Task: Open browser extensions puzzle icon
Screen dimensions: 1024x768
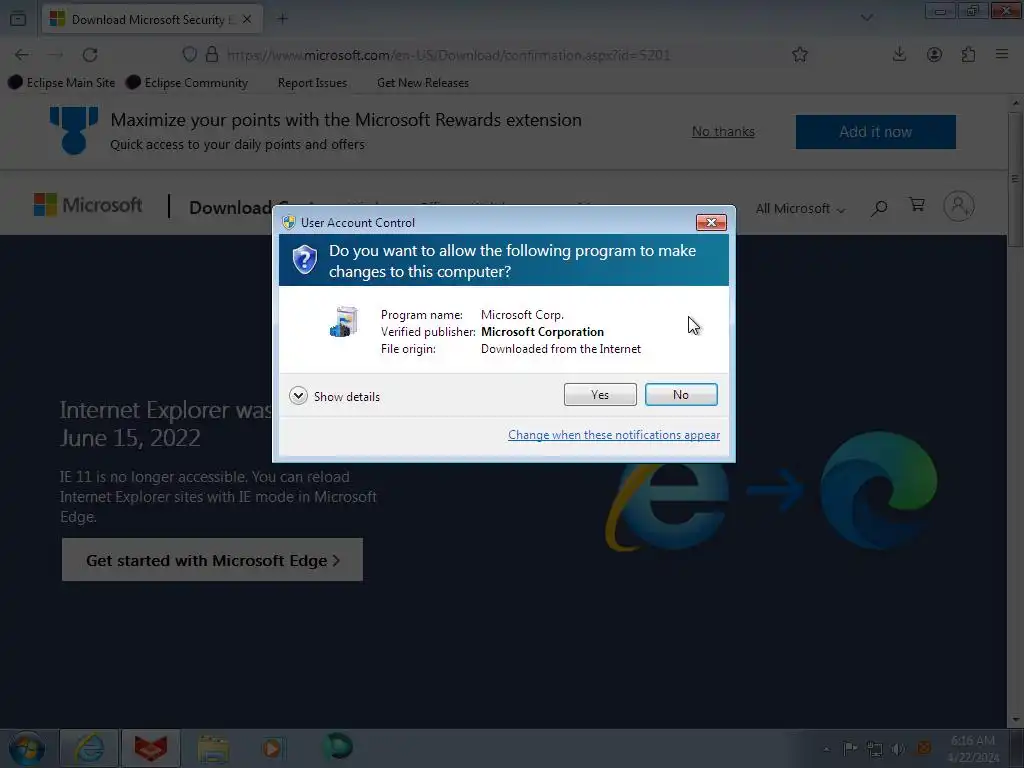Action: pos(968,55)
